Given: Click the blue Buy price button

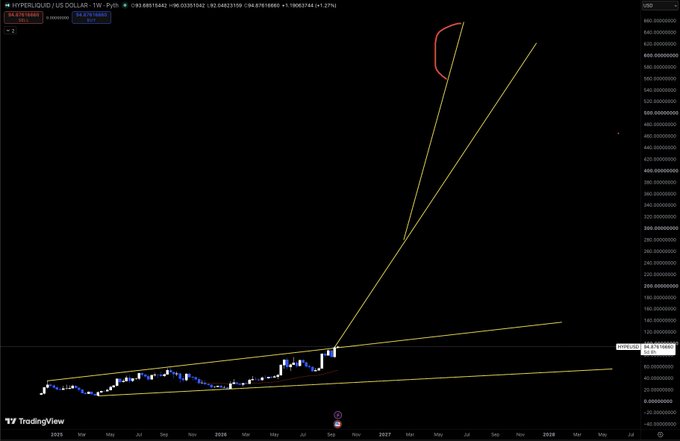Looking at the screenshot, I should pyautogui.click(x=92, y=17).
